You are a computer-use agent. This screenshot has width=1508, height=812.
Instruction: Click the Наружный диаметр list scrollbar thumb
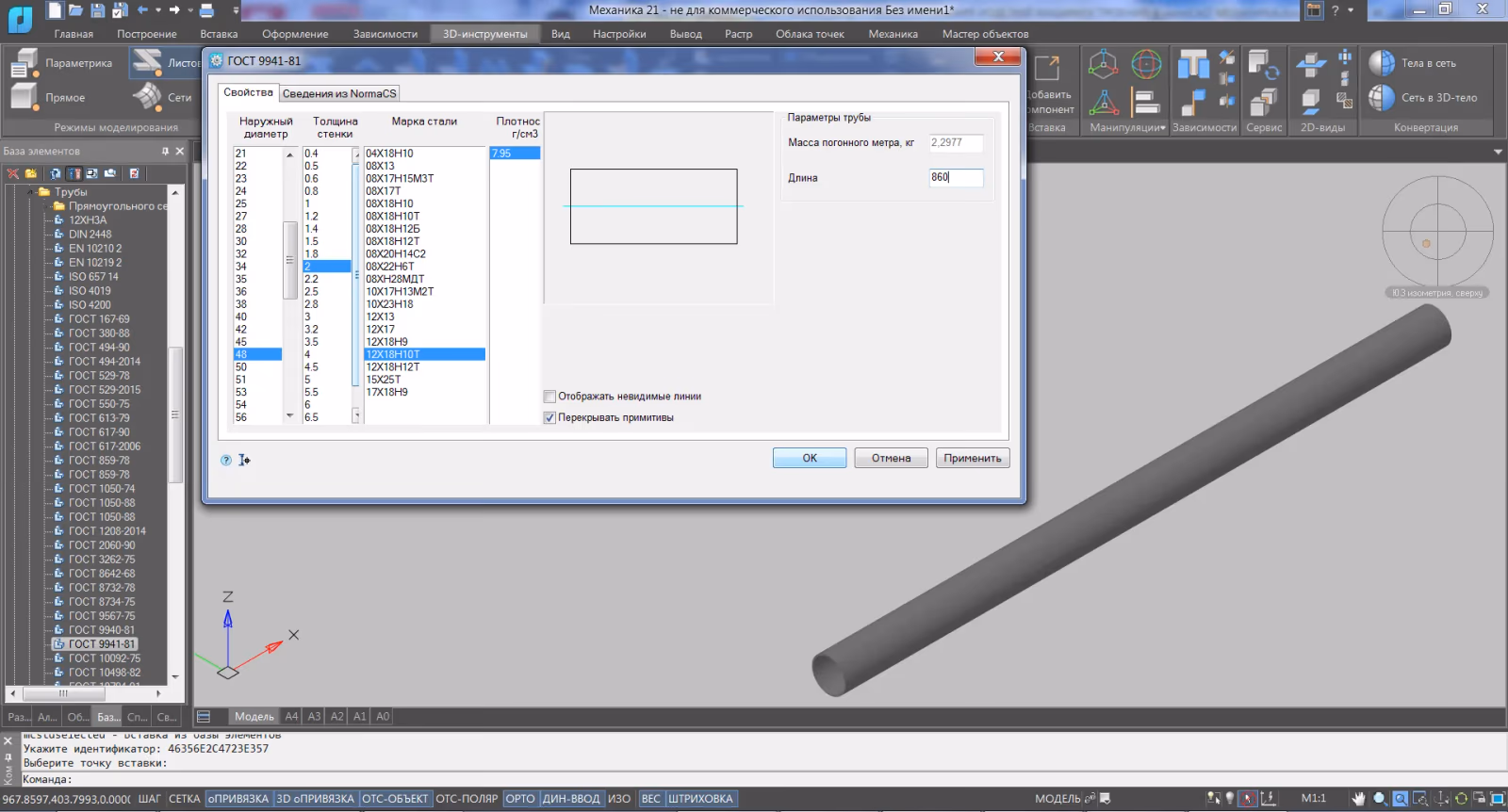pyautogui.click(x=289, y=260)
